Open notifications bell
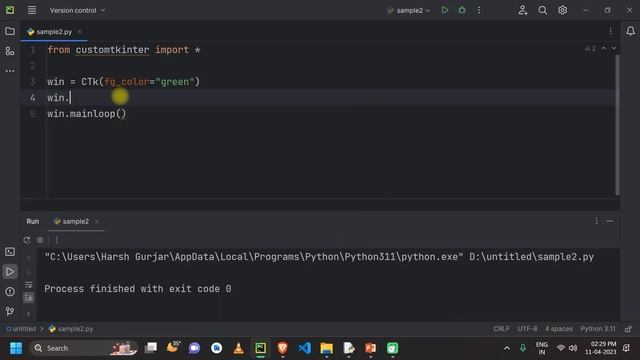The height and width of the screenshot is (360, 640). tap(630, 31)
